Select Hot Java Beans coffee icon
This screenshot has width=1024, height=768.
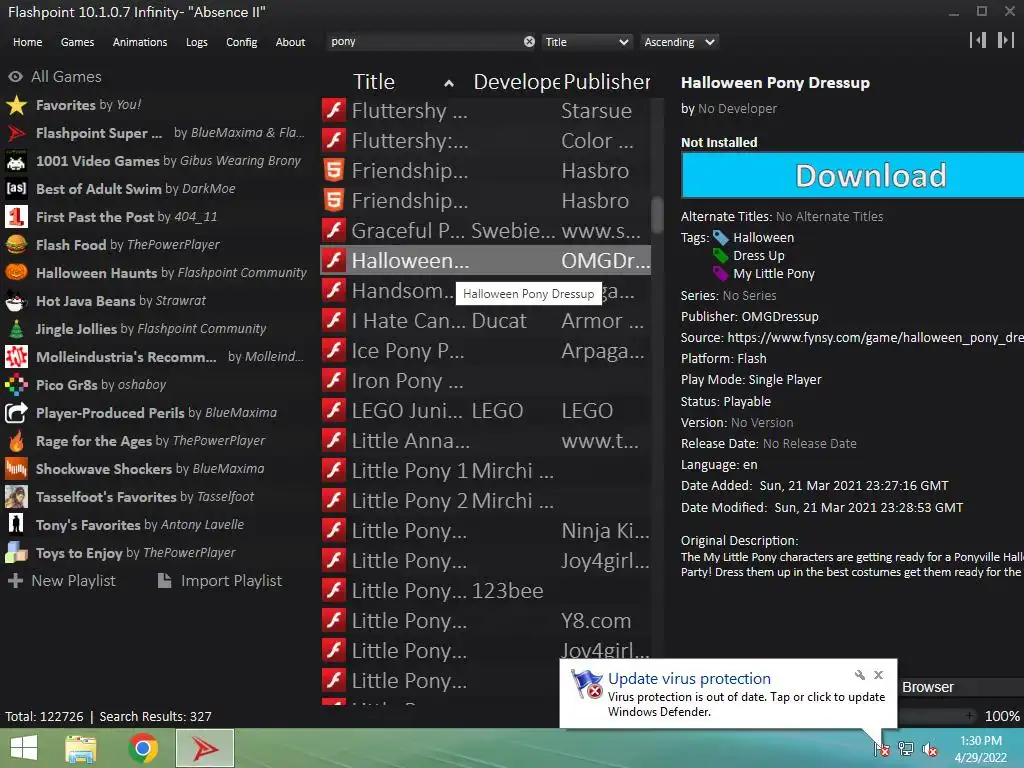pos(16,301)
